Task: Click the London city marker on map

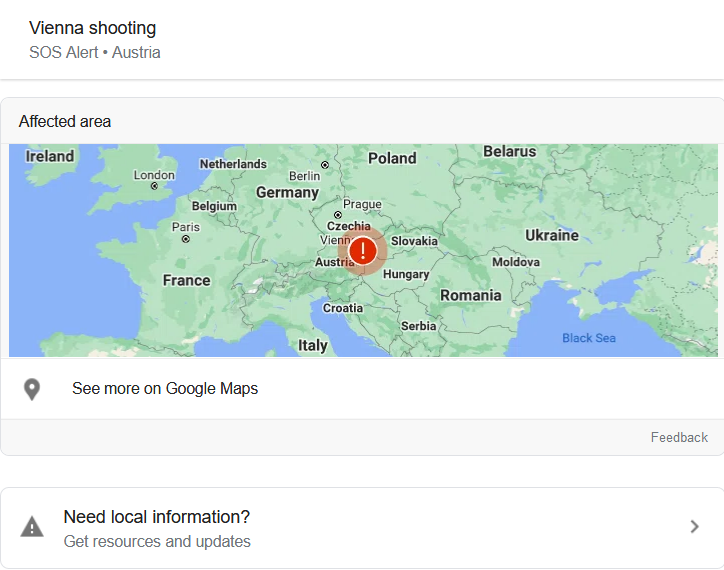Action: click(x=154, y=187)
